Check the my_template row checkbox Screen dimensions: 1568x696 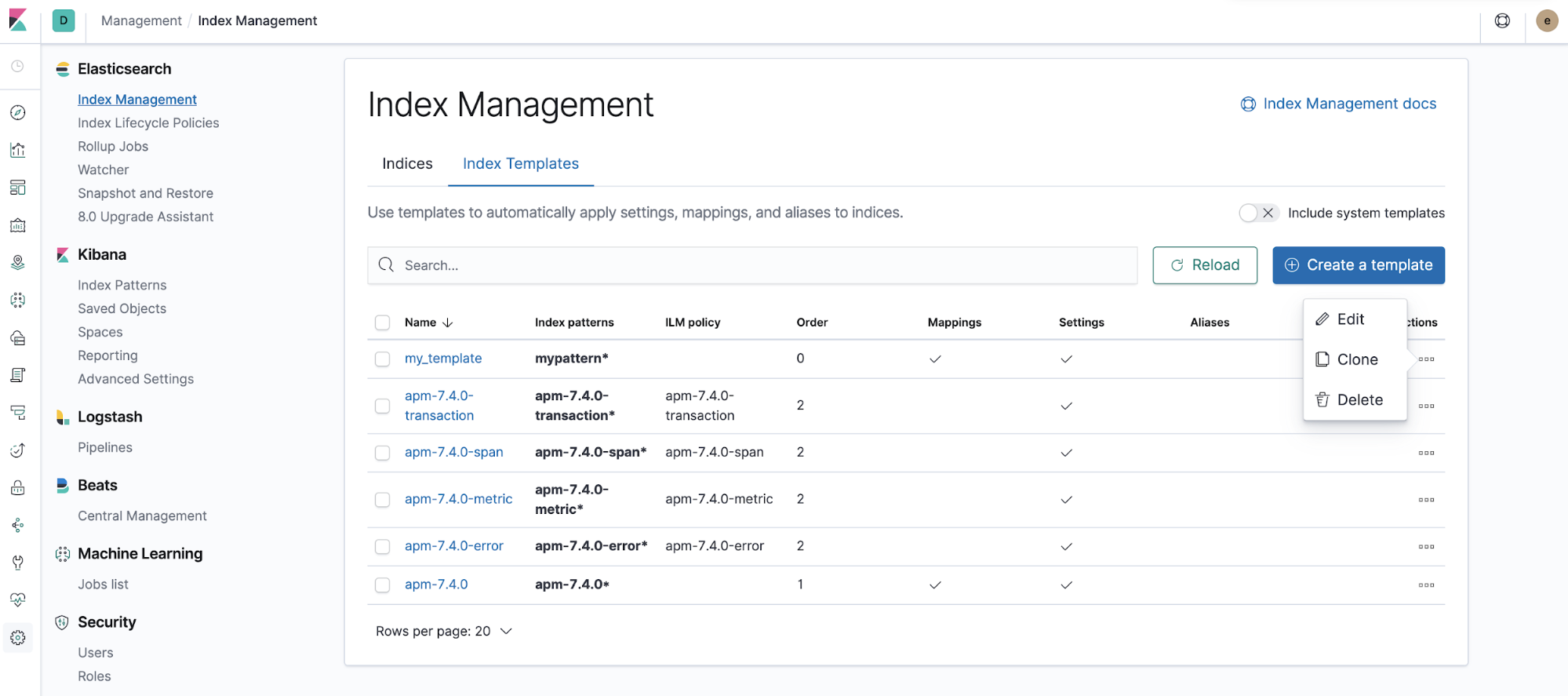[x=382, y=359]
